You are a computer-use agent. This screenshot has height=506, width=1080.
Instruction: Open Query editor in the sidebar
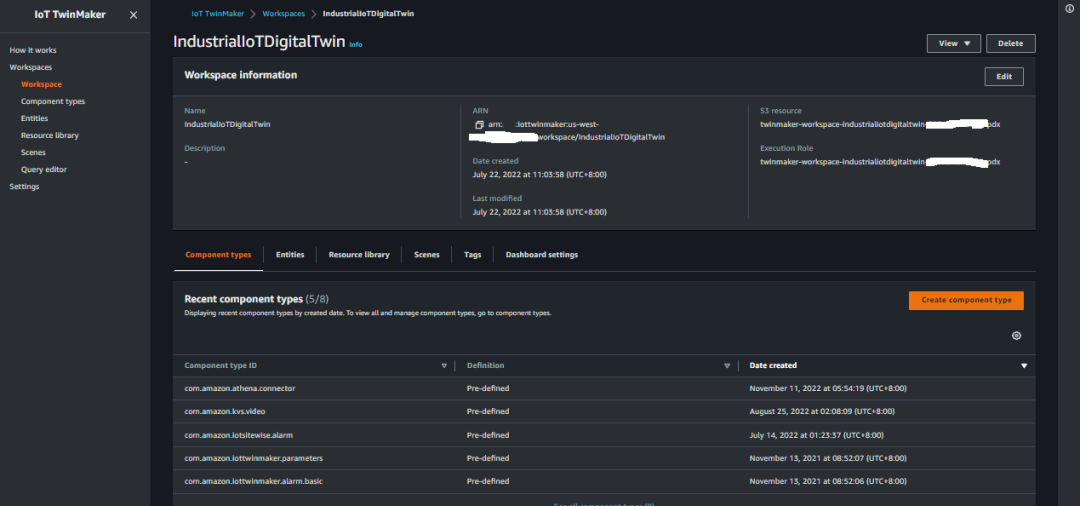(44, 169)
